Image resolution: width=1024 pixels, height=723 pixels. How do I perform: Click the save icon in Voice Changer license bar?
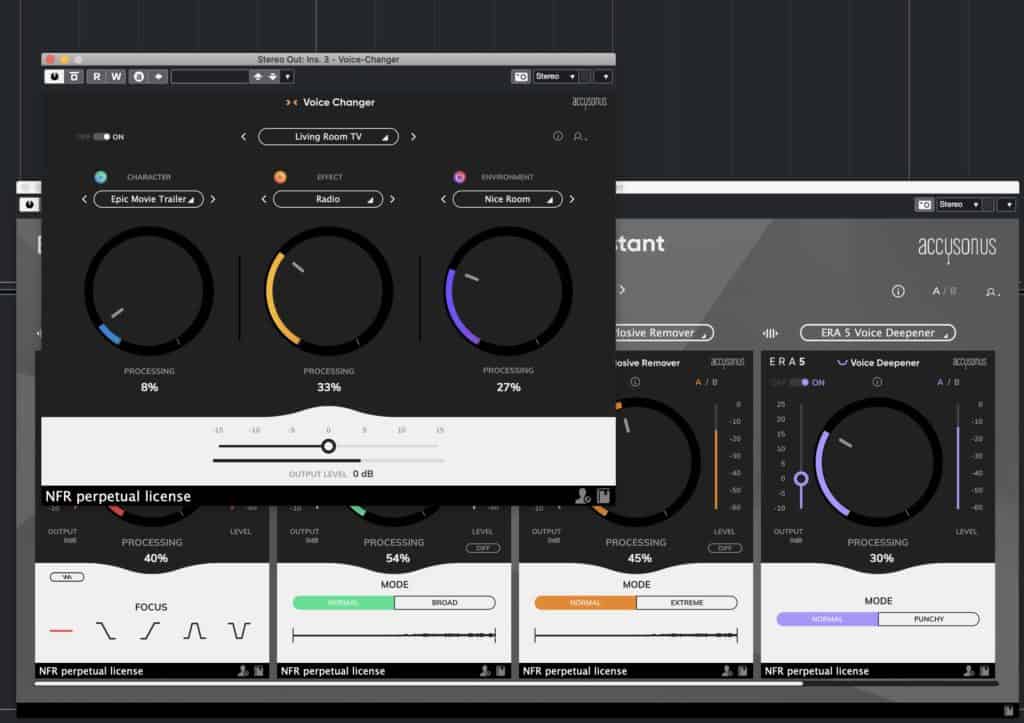(x=603, y=496)
